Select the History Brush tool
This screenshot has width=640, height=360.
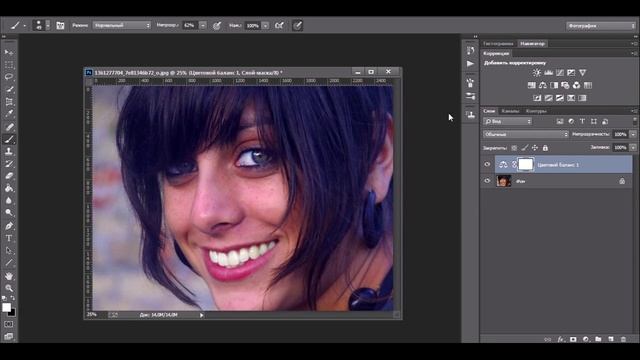coord(9,164)
